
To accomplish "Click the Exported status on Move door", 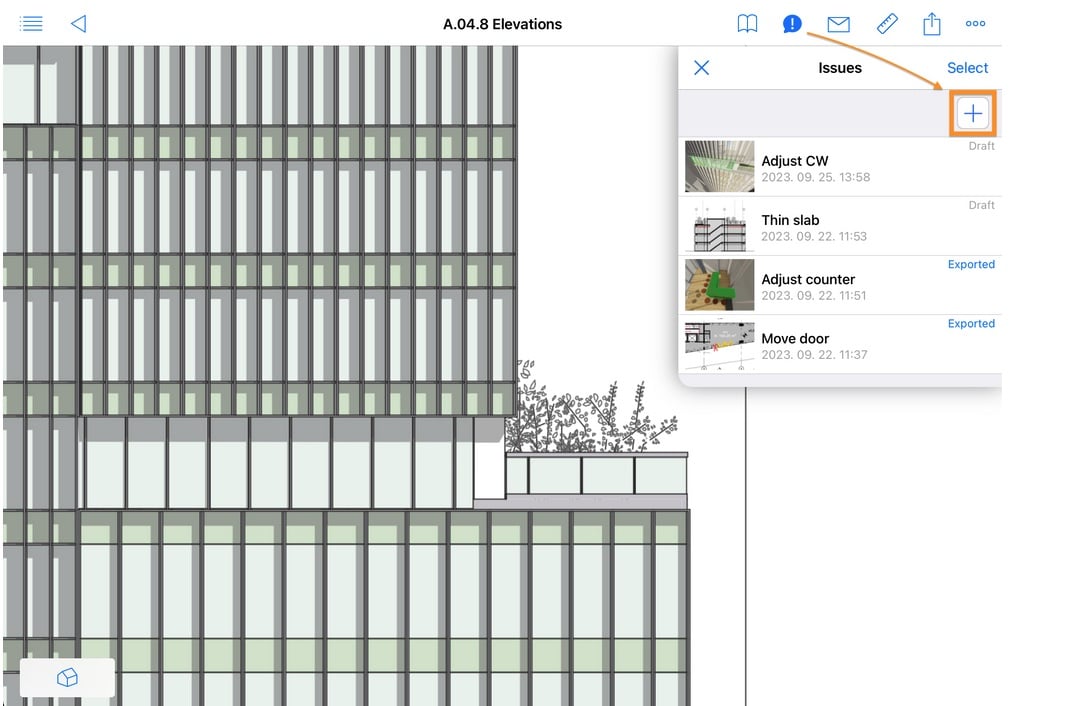I will pos(970,323).
